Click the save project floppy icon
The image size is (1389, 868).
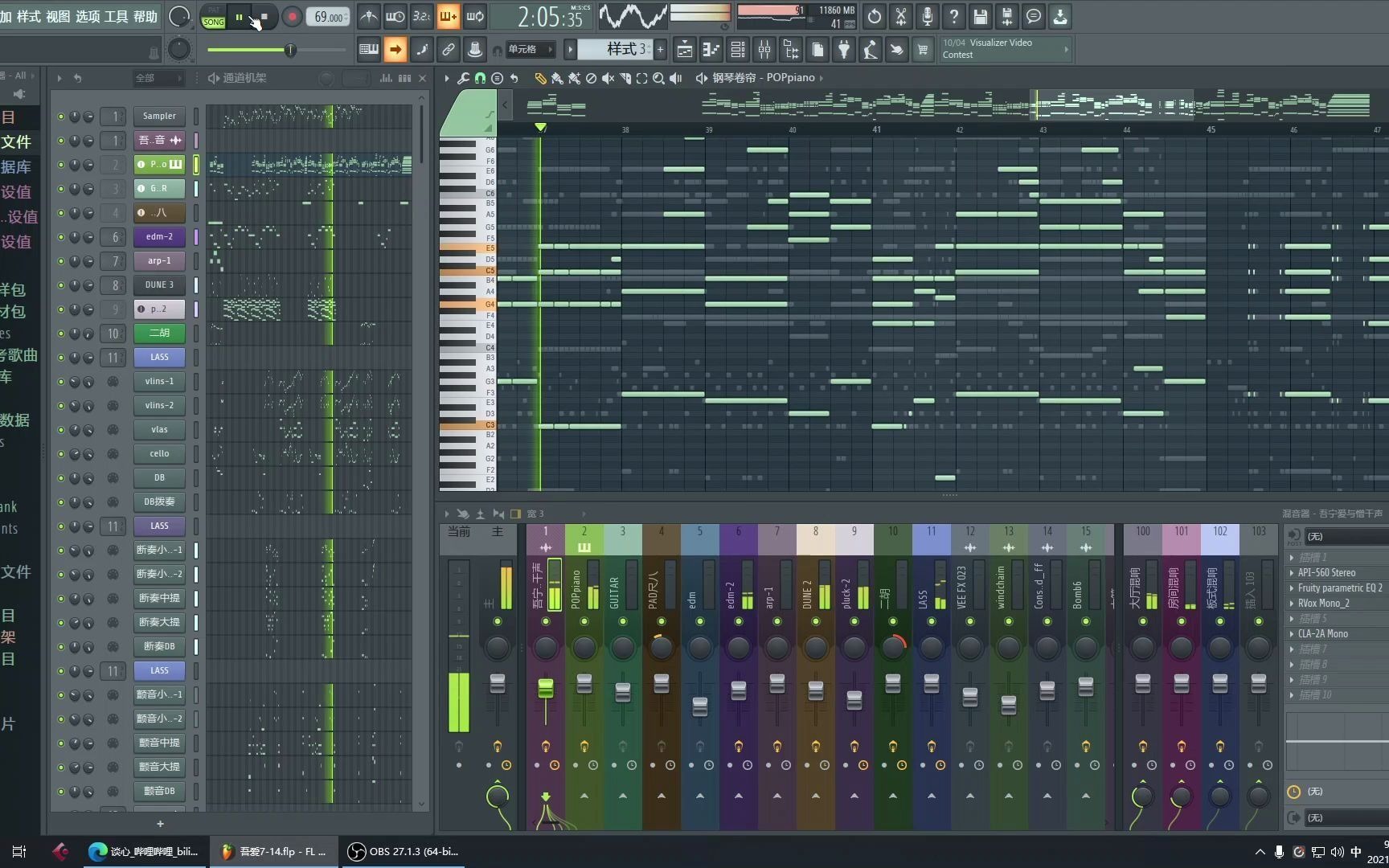pos(981,16)
